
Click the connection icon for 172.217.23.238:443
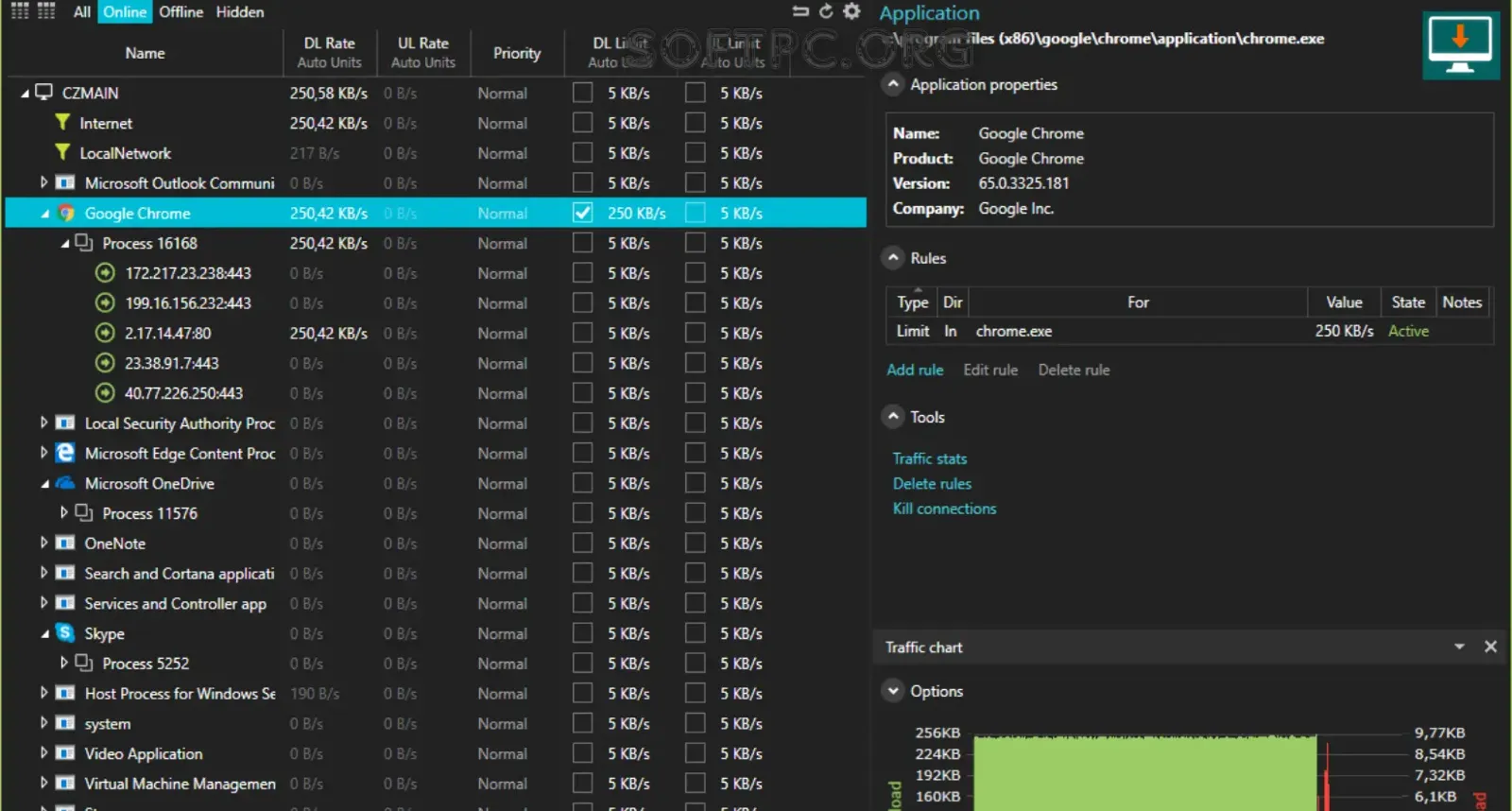(x=106, y=273)
